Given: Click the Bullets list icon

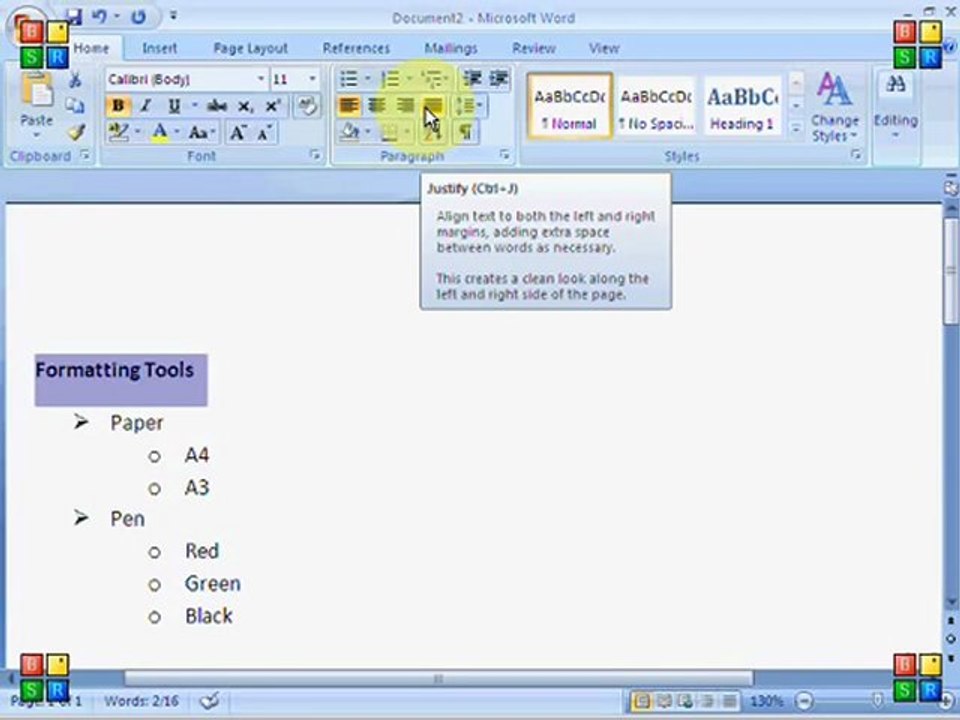Looking at the screenshot, I should 348,78.
